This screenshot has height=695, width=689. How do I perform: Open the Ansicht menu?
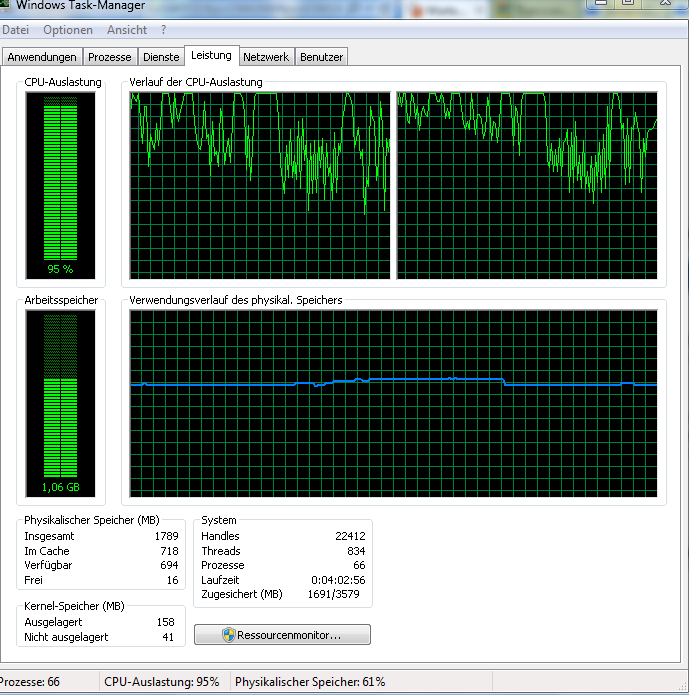point(127,30)
